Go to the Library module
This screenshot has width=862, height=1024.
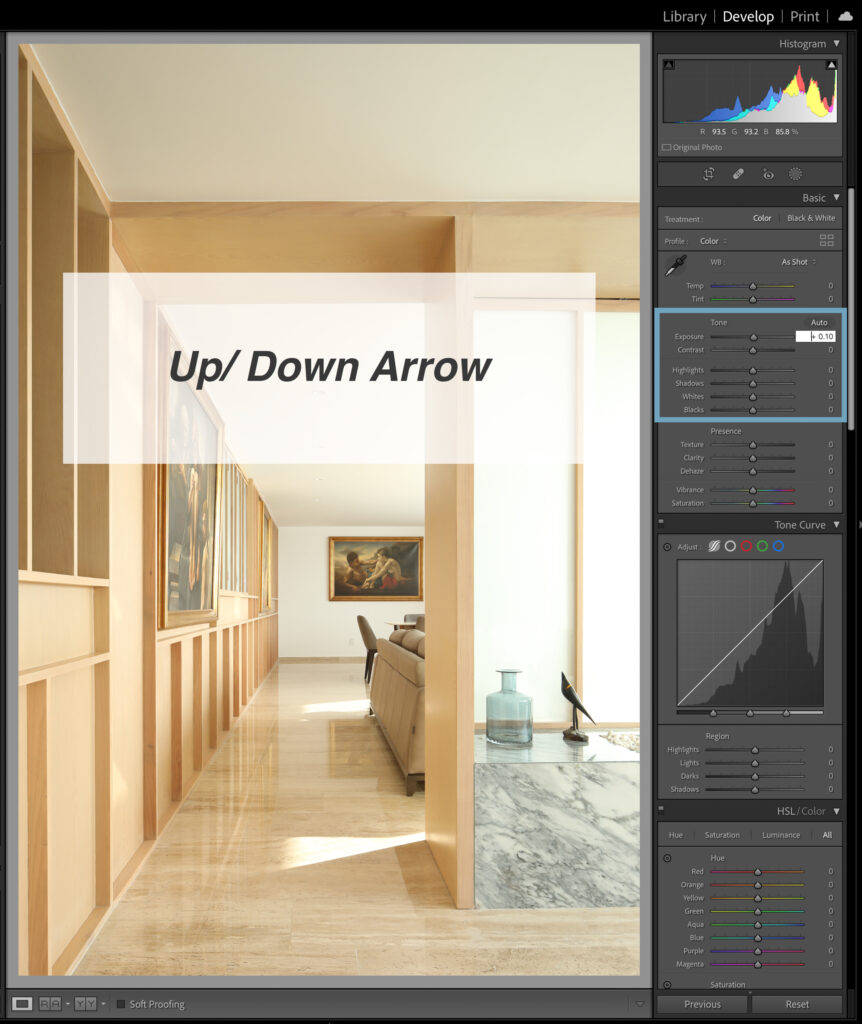684,16
